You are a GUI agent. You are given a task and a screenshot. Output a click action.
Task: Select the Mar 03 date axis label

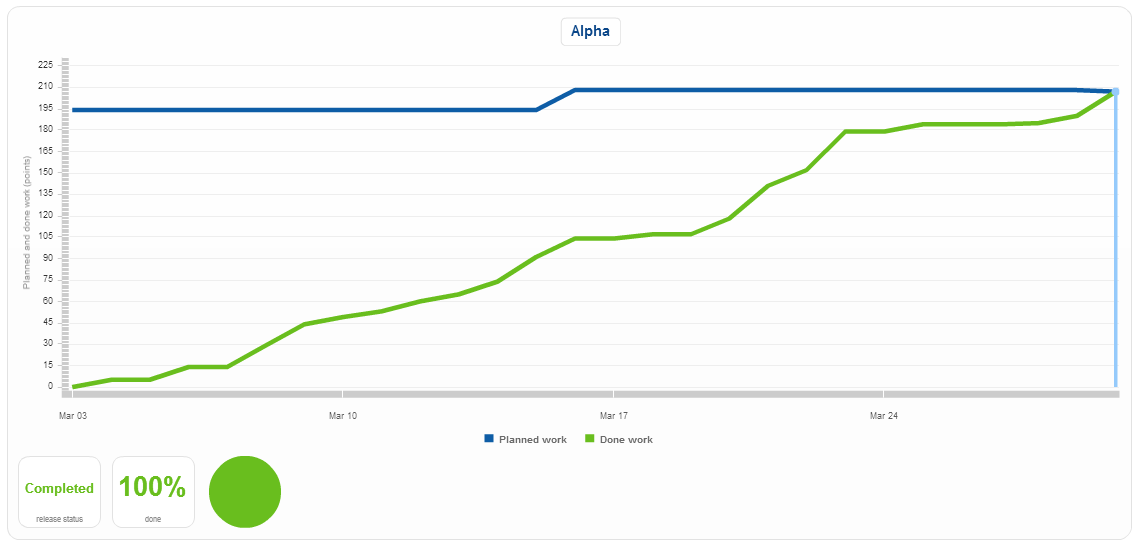(72, 416)
